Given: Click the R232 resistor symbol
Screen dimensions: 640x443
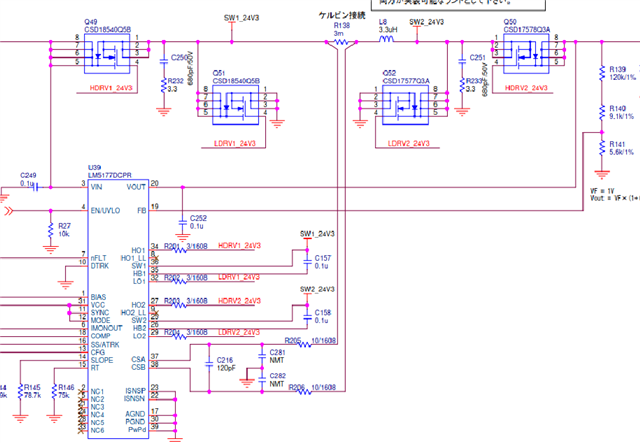Looking at the screenshot, I should tap(164, 86).
